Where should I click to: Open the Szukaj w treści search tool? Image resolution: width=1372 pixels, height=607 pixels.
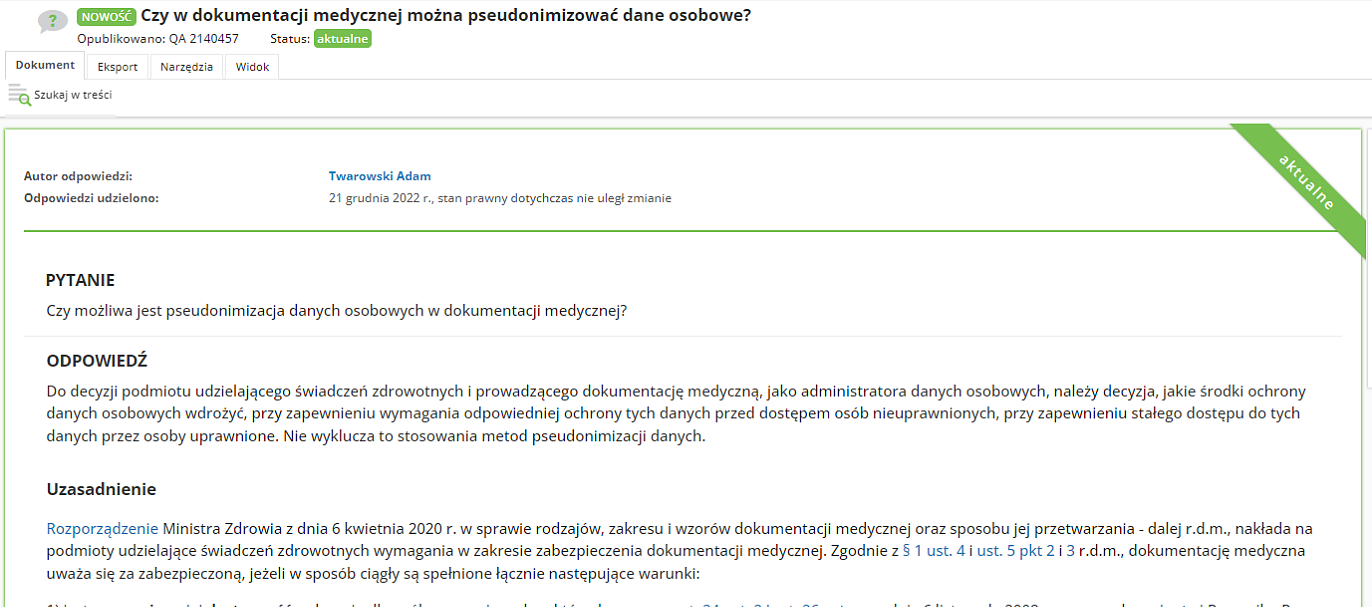pos(61,95)
